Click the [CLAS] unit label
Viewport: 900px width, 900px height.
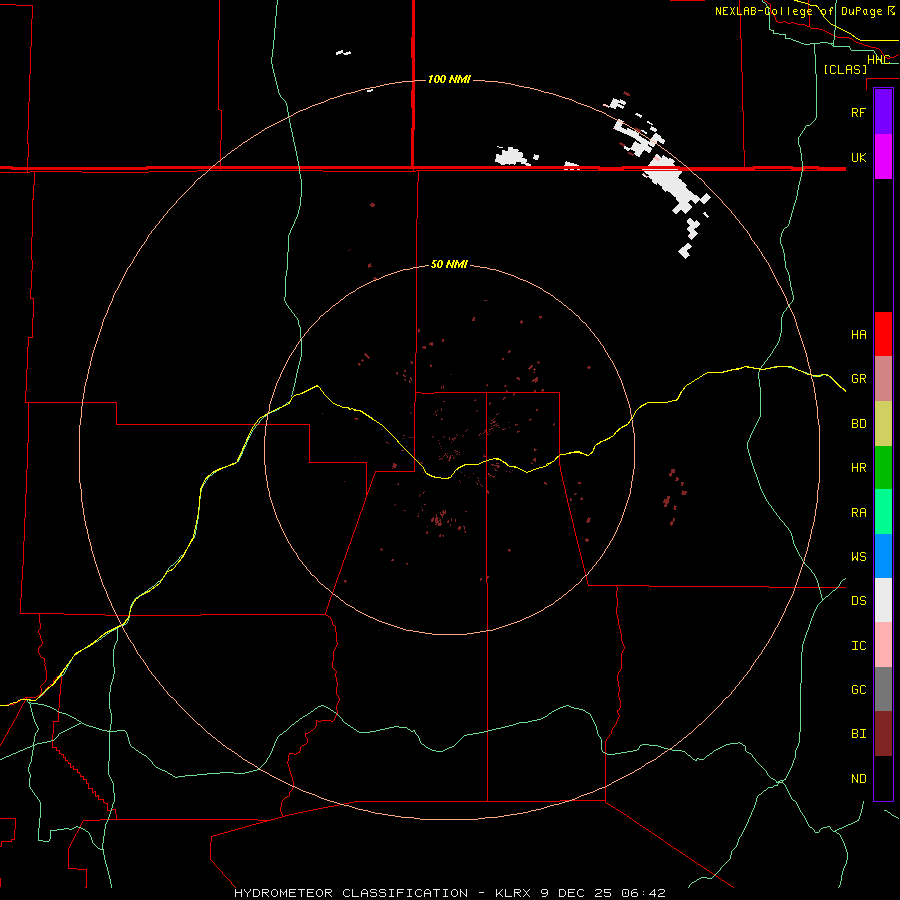click(x=845, y=69)
